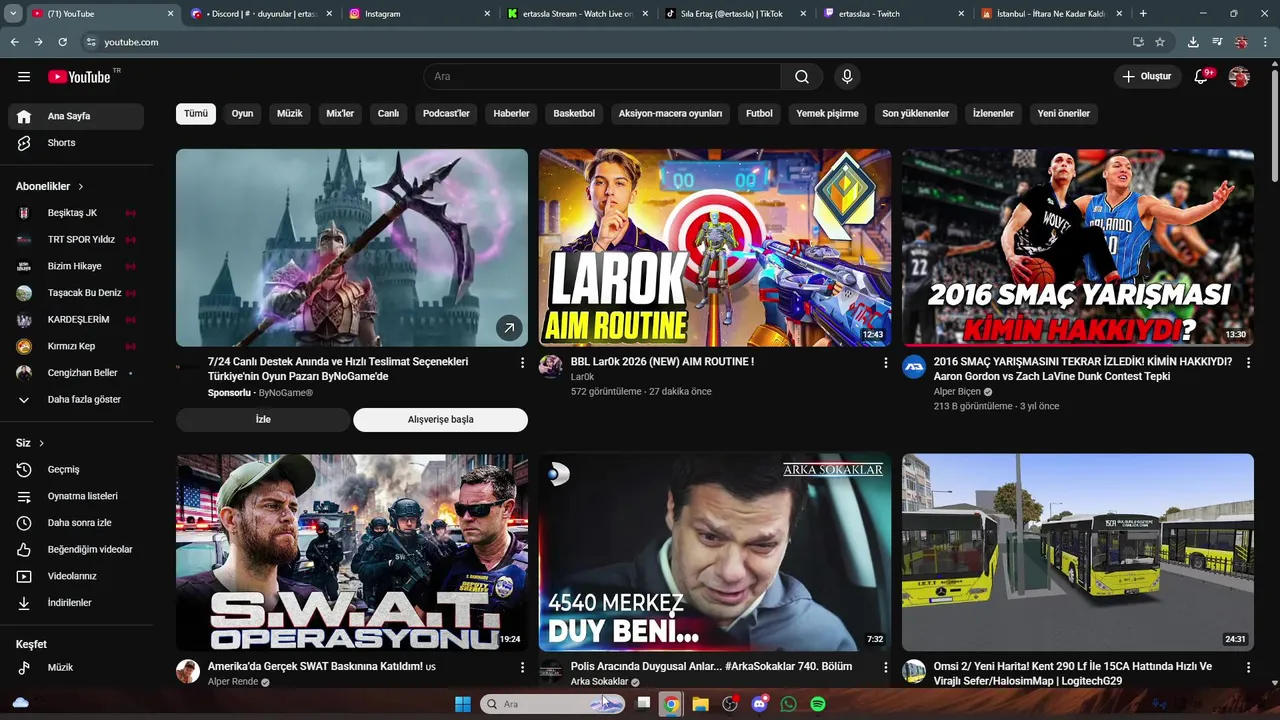Viewport: 1280px width, 720px height.
Task: Open more options for Arka Sokaklar video
Action: [885, 667]
